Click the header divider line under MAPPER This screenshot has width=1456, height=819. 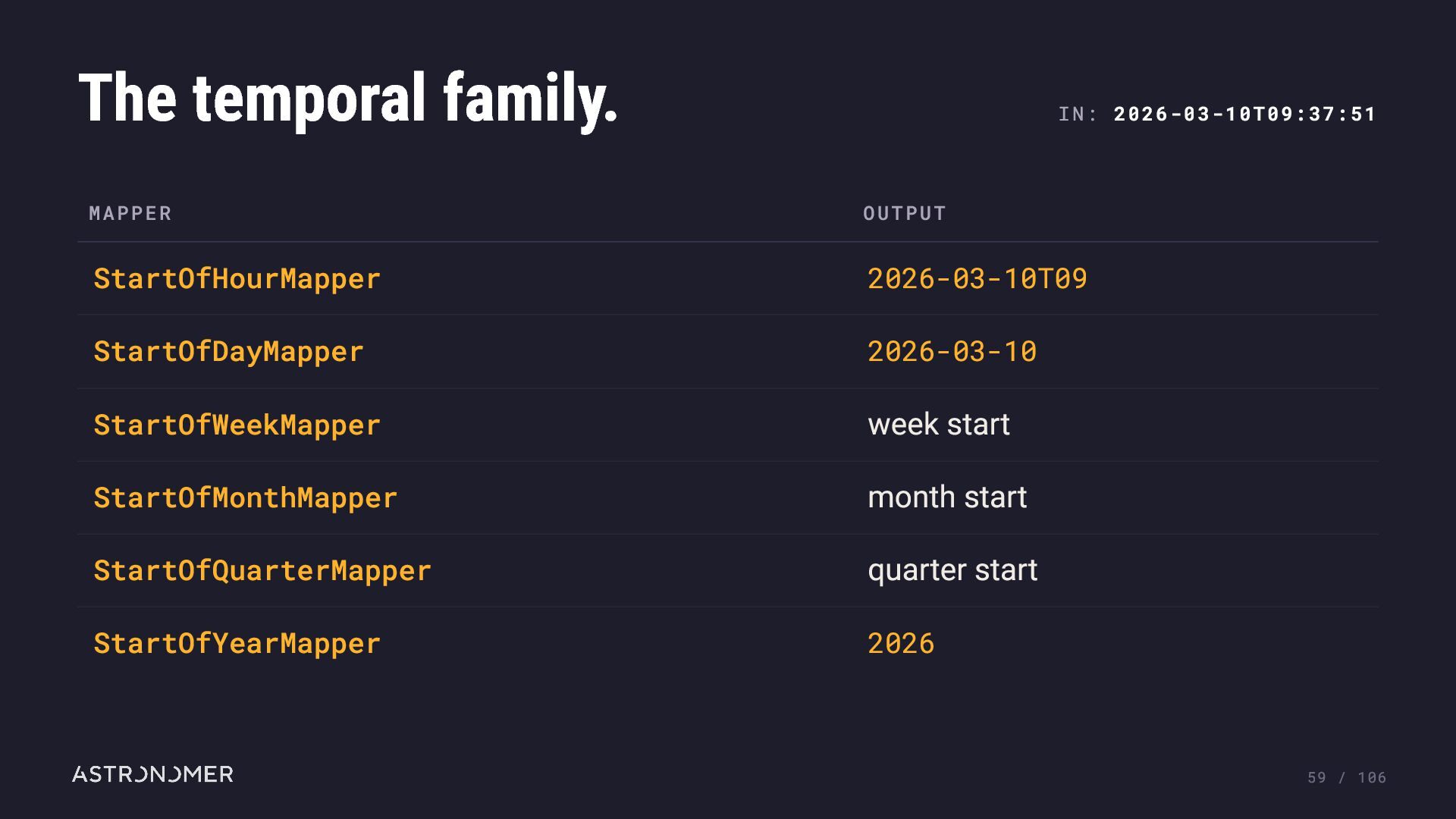(x=728, y=242)
